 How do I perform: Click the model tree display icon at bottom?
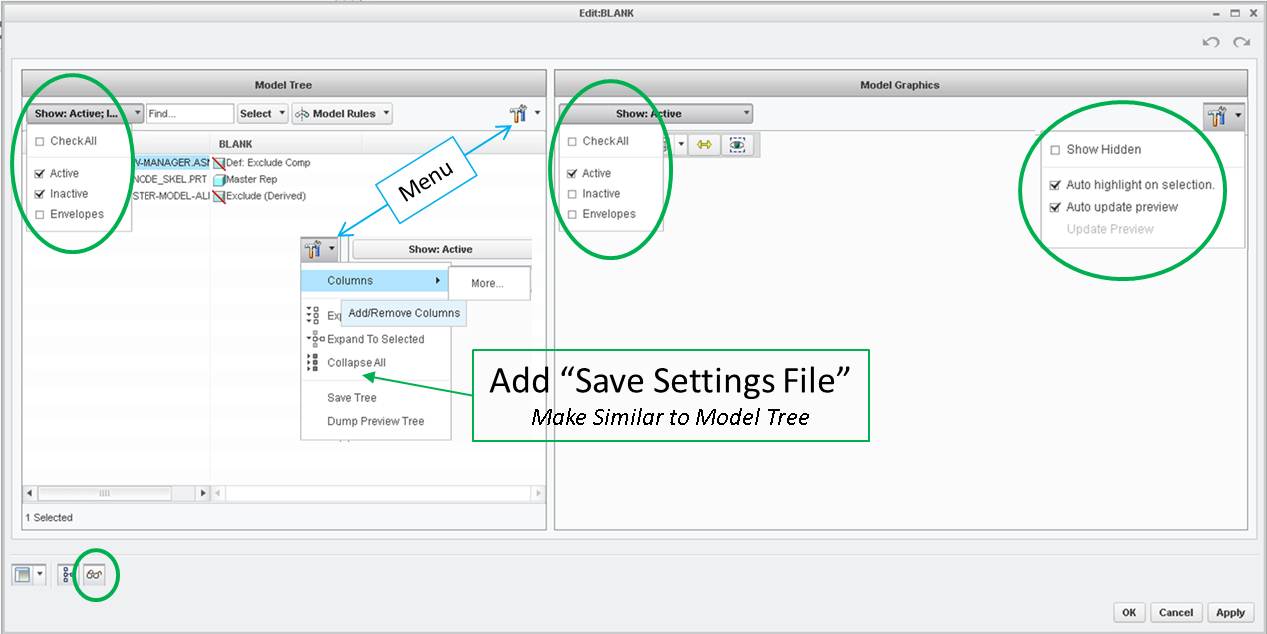tap(67, 575)
